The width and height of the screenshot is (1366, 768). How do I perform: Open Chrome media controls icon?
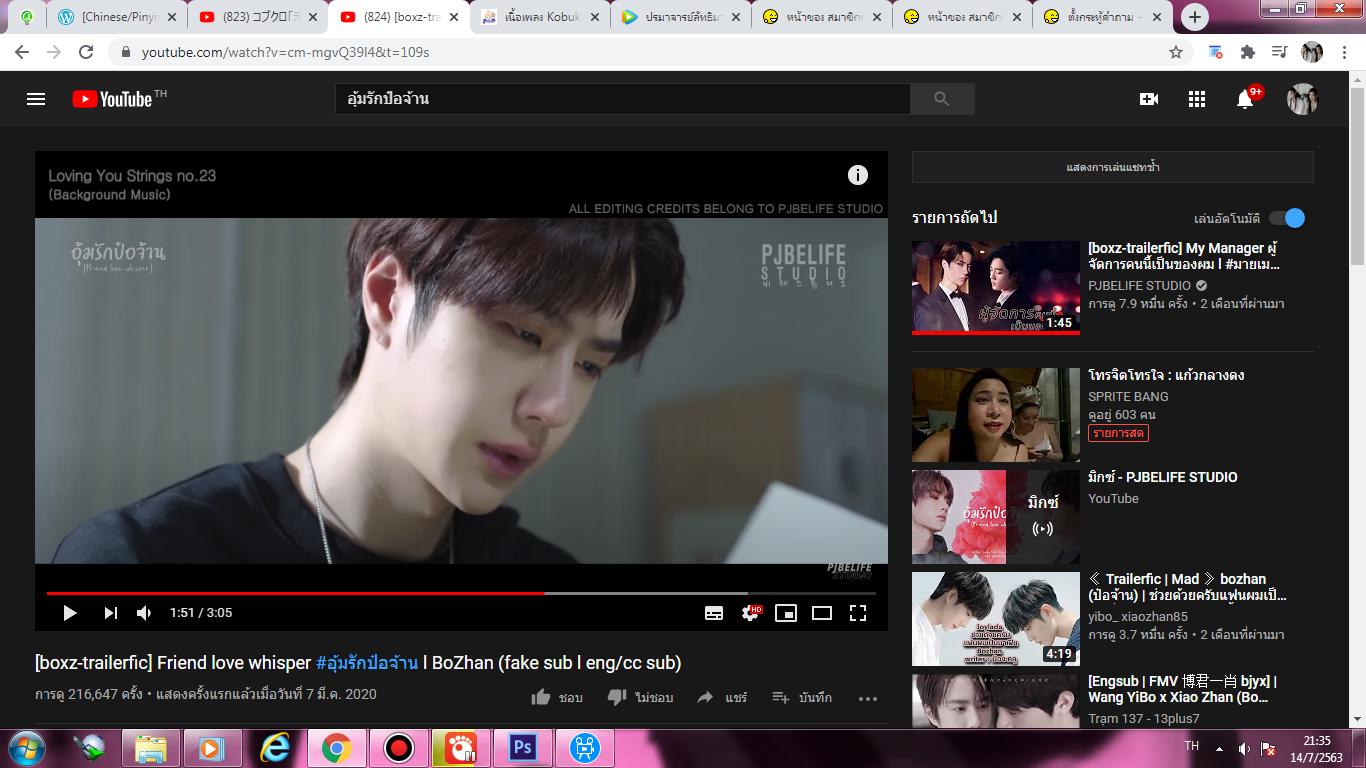coord(1279,52)
